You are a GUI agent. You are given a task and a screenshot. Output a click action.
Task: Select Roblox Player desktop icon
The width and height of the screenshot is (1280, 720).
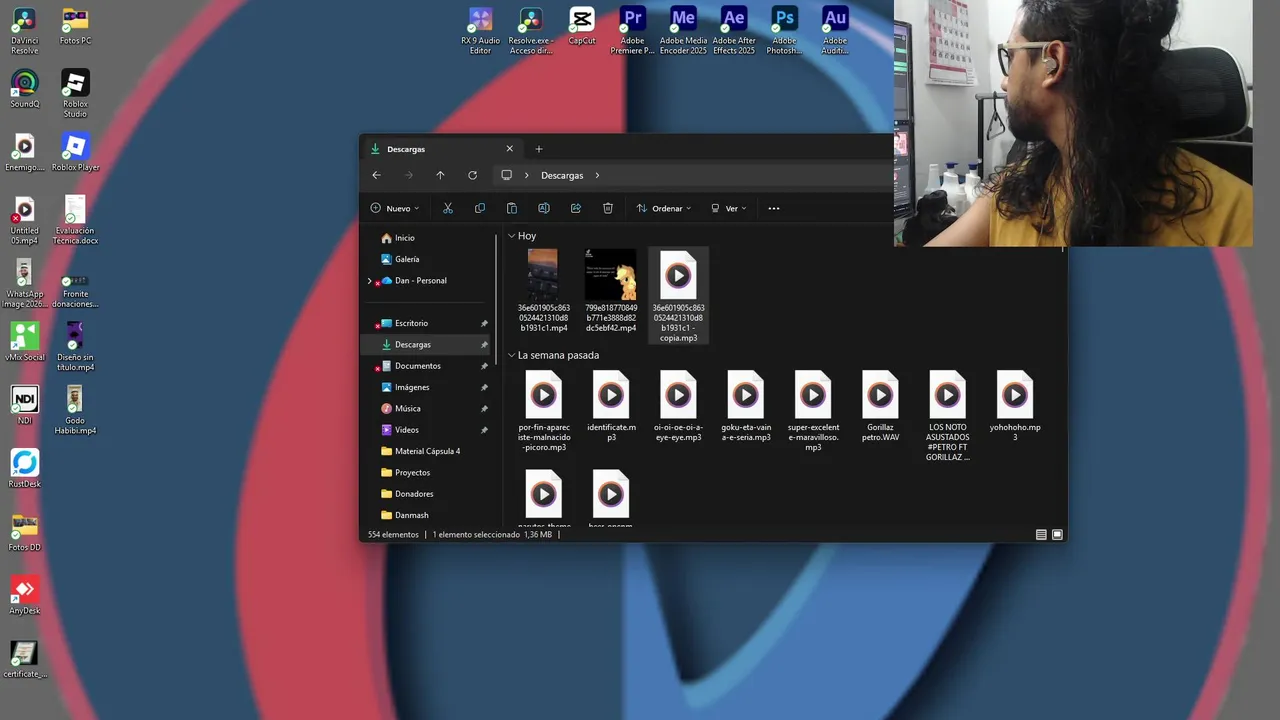click(75, 152)
